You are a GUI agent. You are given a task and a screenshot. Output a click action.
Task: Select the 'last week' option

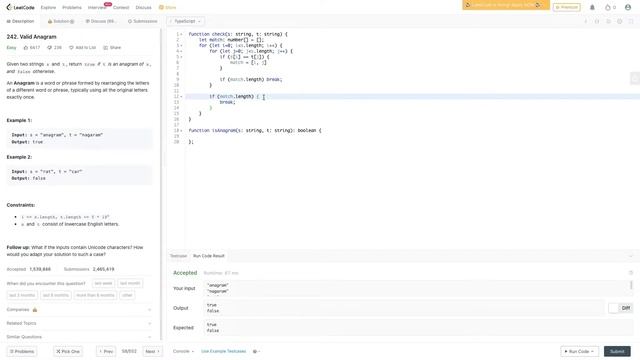(x=103, y=283)
